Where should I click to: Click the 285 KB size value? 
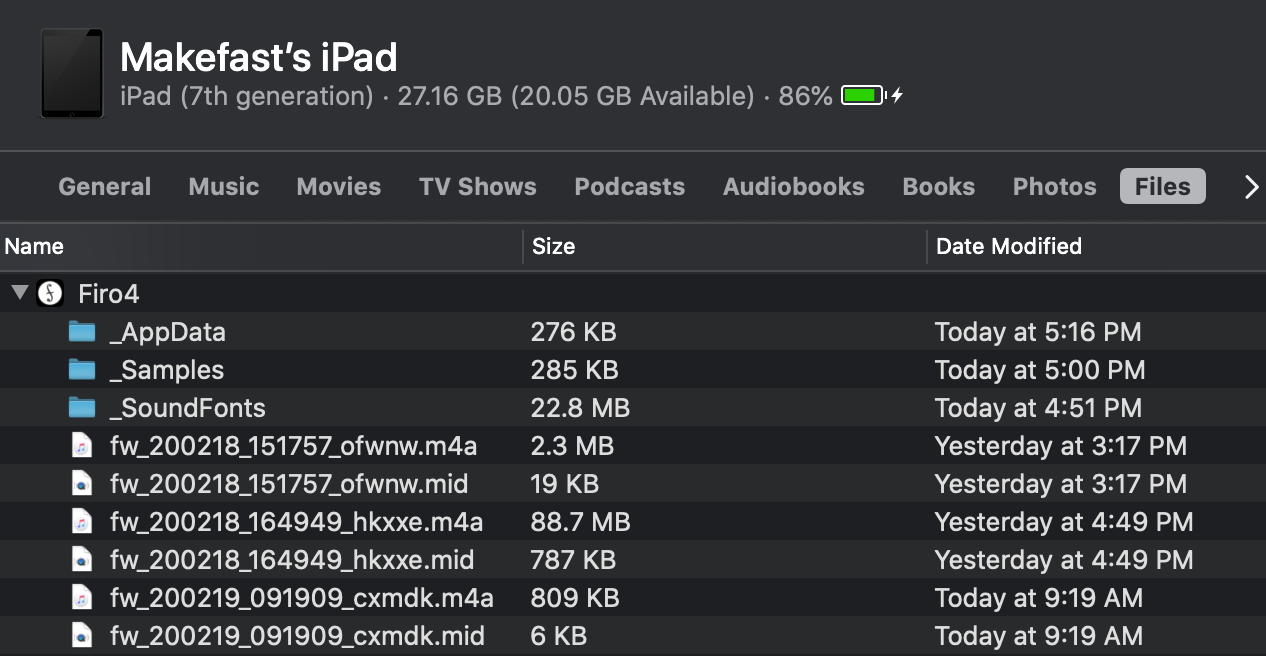[x=574, y=370]
